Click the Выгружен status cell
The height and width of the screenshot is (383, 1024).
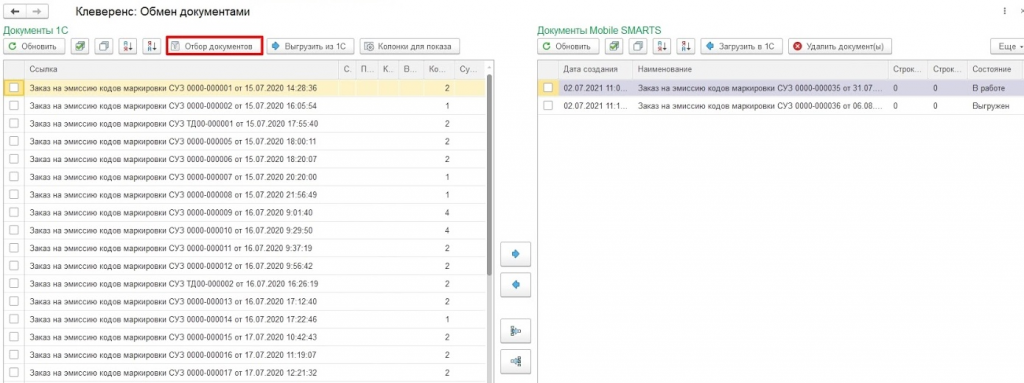(995, 106)
